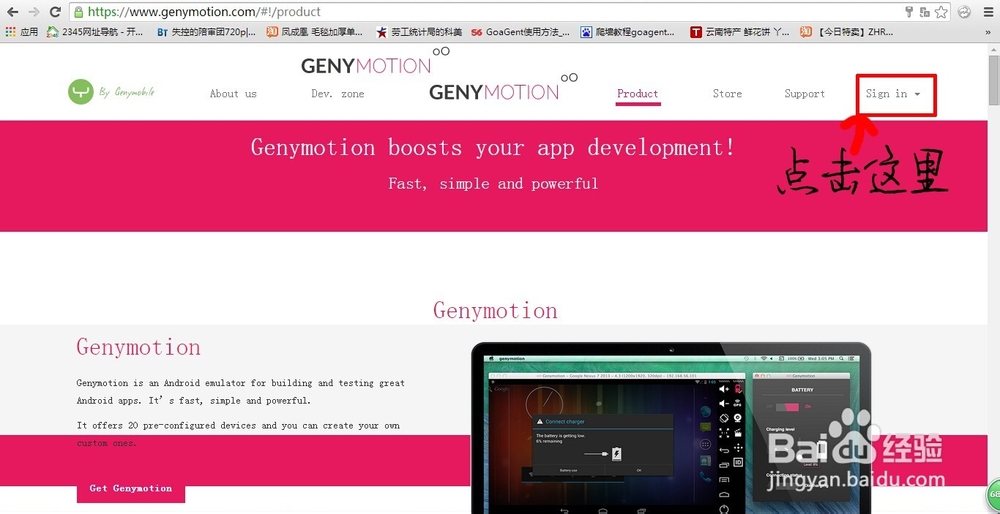Open the Dev. zone menu item

coord(338,94)
